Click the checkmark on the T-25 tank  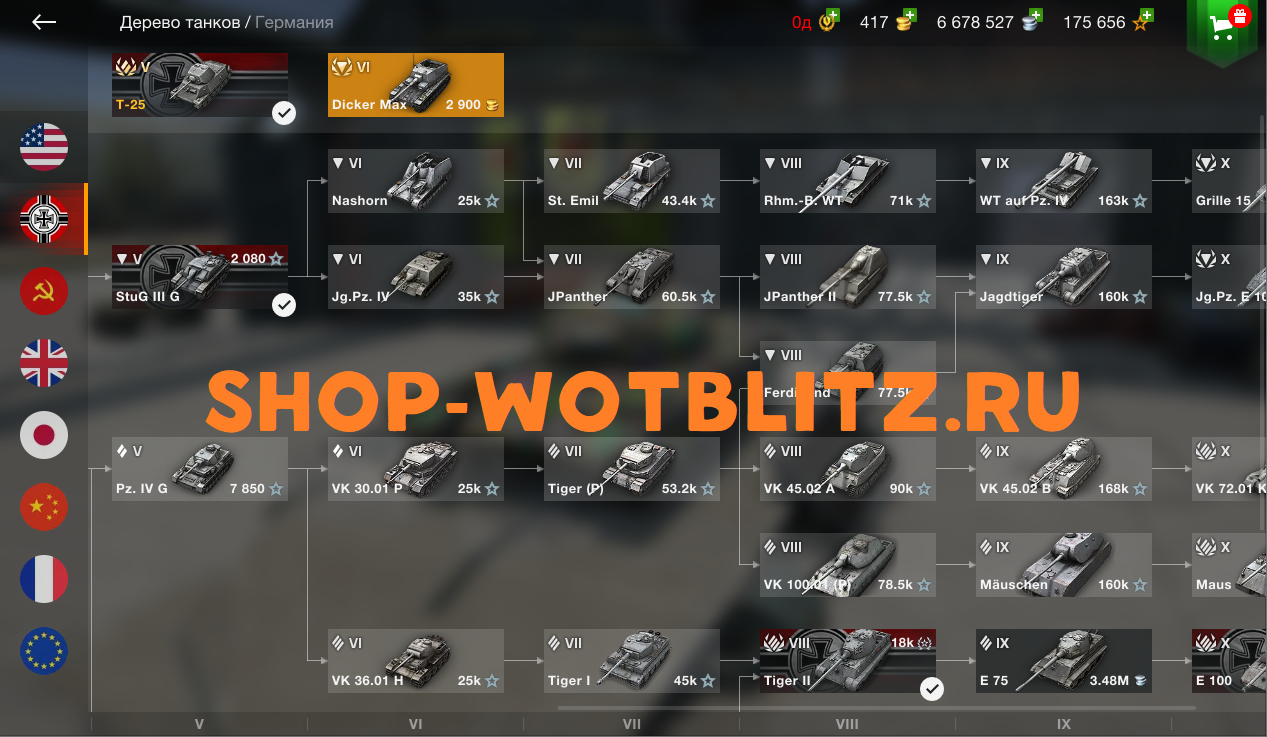(x=284, y=114)
